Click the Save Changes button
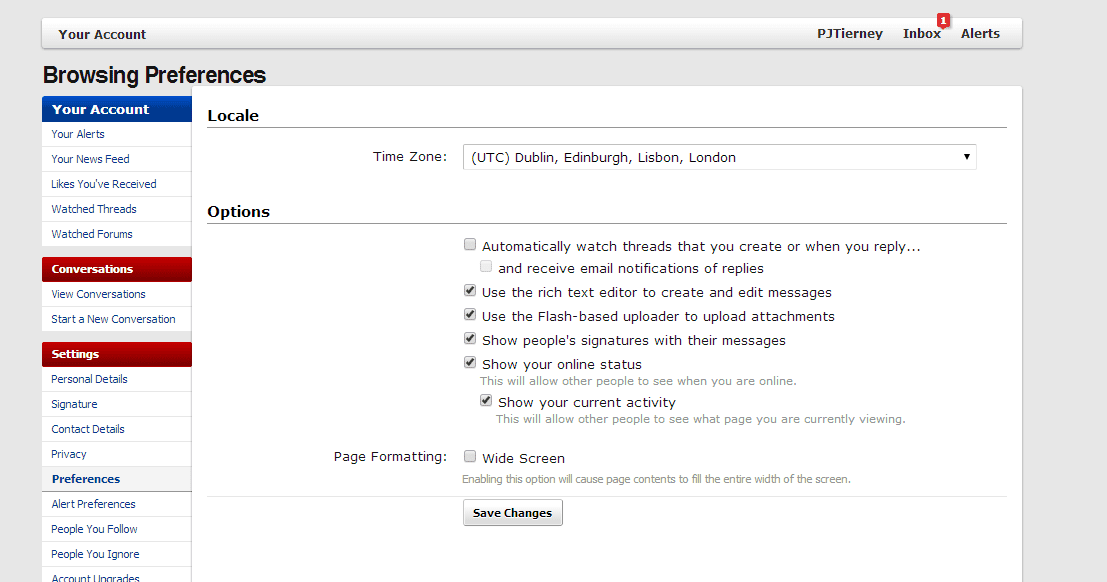This screenshot has height=582, width=1107. pos(513,513)
